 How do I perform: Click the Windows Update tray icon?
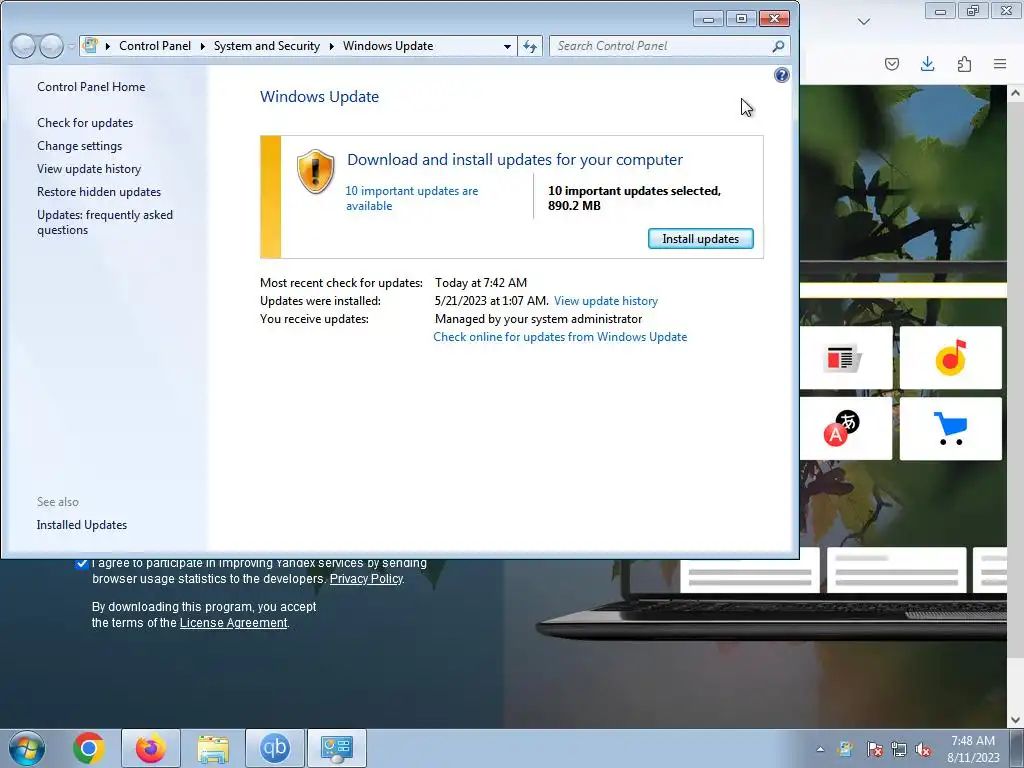point(846,749)
